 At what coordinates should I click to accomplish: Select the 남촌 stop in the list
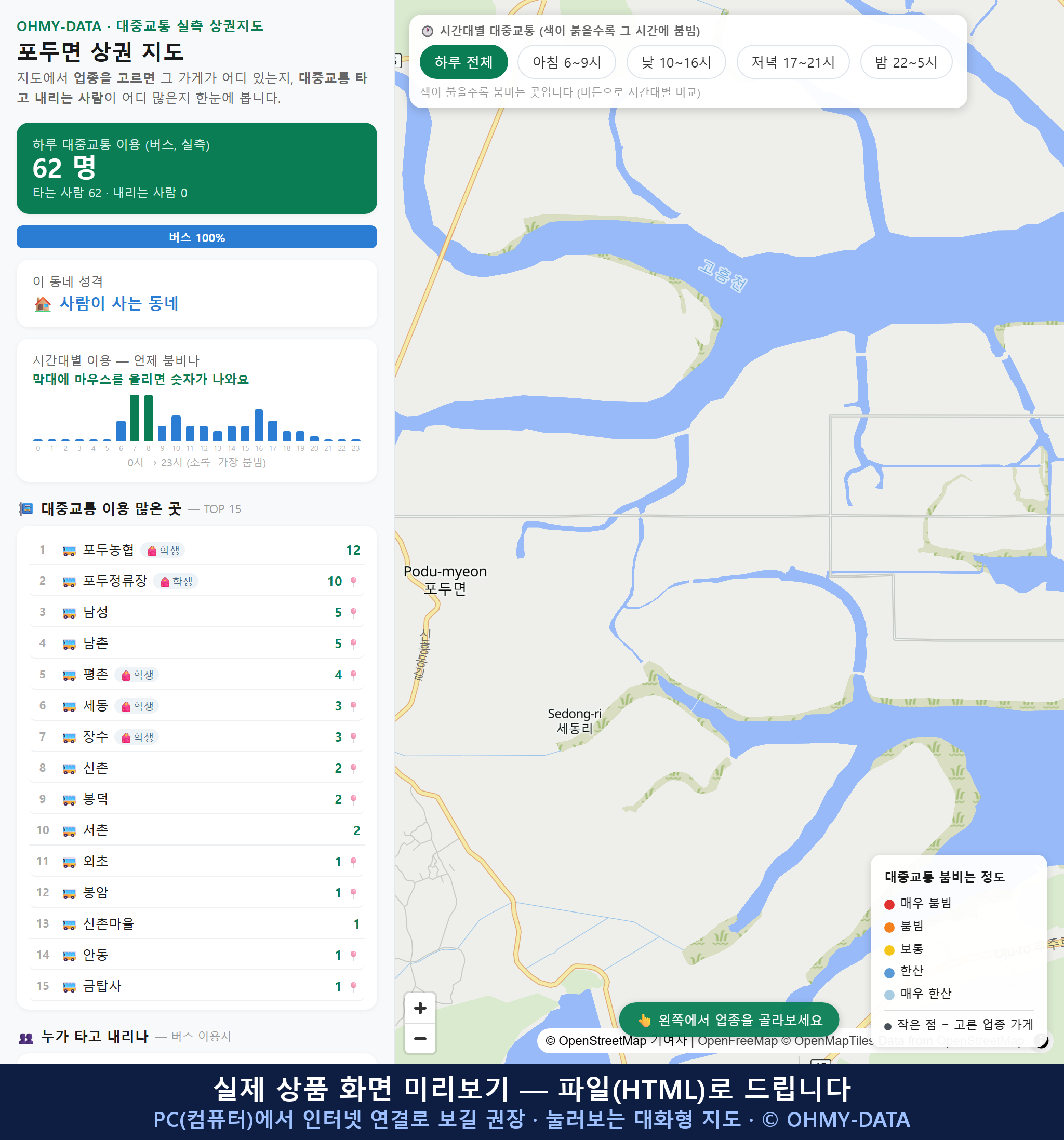click(197, 643)
